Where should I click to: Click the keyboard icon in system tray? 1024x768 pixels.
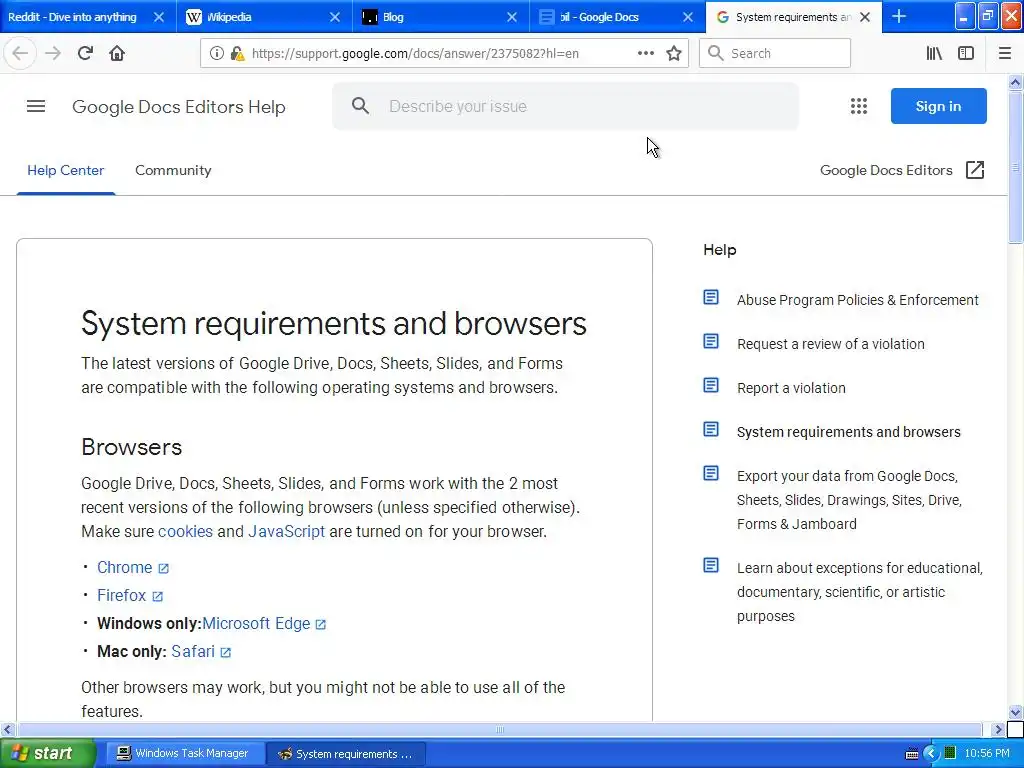pyautogui.click(x=912, y=754)
